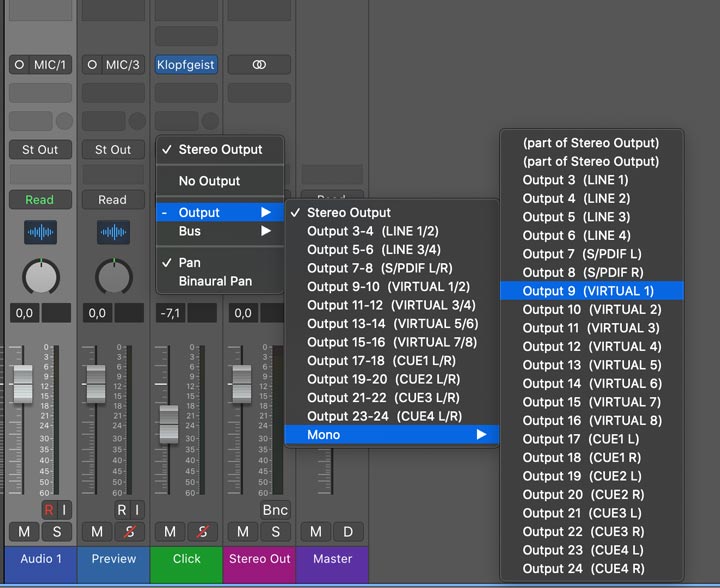
Task: Select Stereo Output in first menu
Action: coord(220,150)
